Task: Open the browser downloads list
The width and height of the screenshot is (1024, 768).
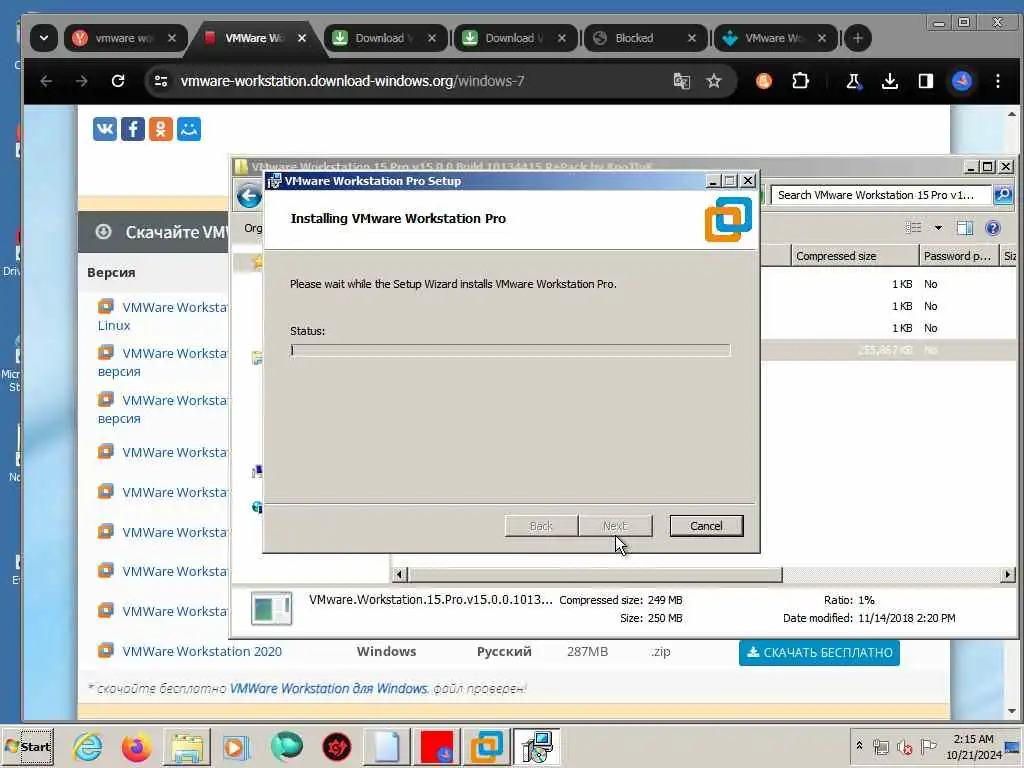Action: 889,81
